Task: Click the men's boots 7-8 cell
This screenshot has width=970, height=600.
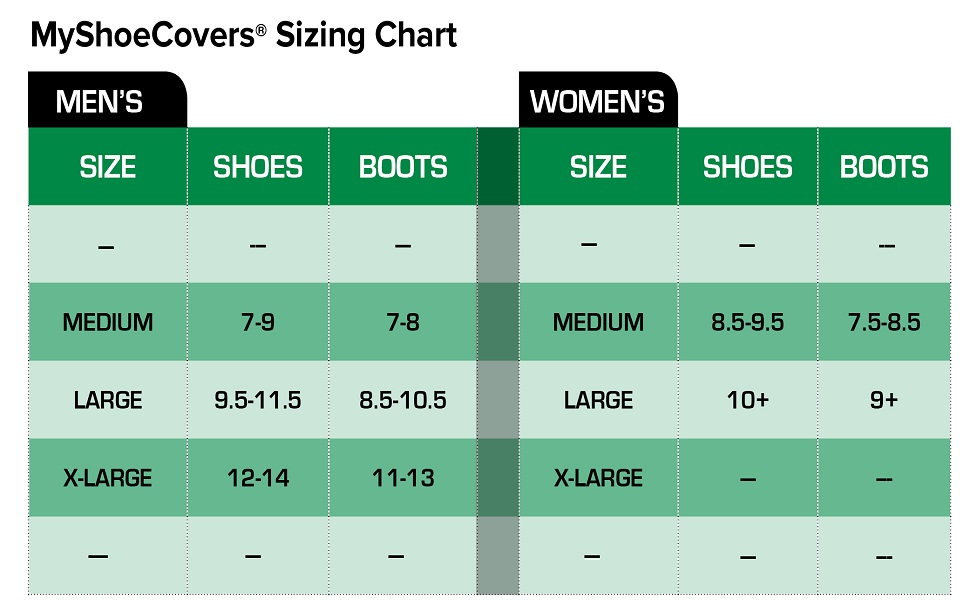Action: [403, 322]
